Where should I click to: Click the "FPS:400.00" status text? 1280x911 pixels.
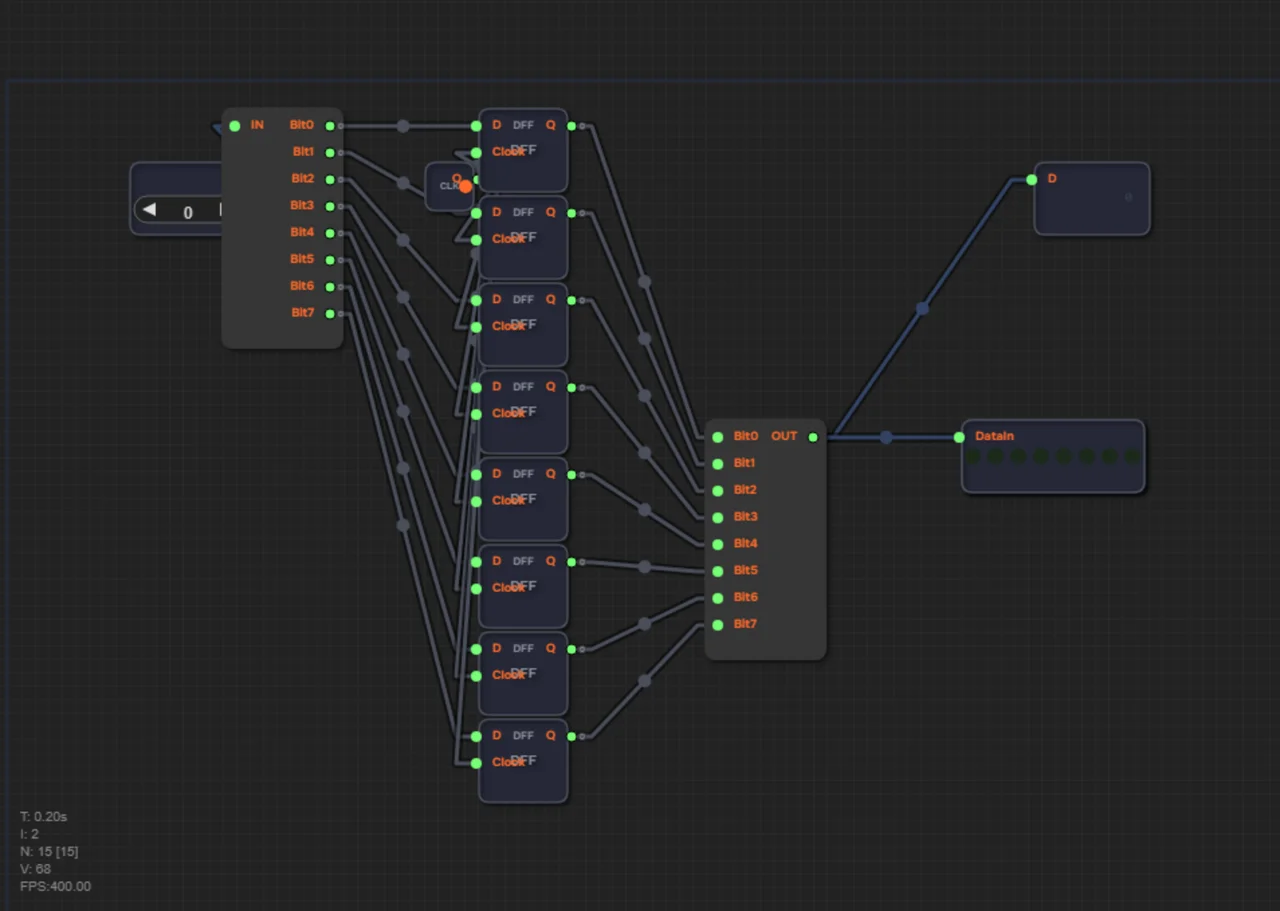55,887
